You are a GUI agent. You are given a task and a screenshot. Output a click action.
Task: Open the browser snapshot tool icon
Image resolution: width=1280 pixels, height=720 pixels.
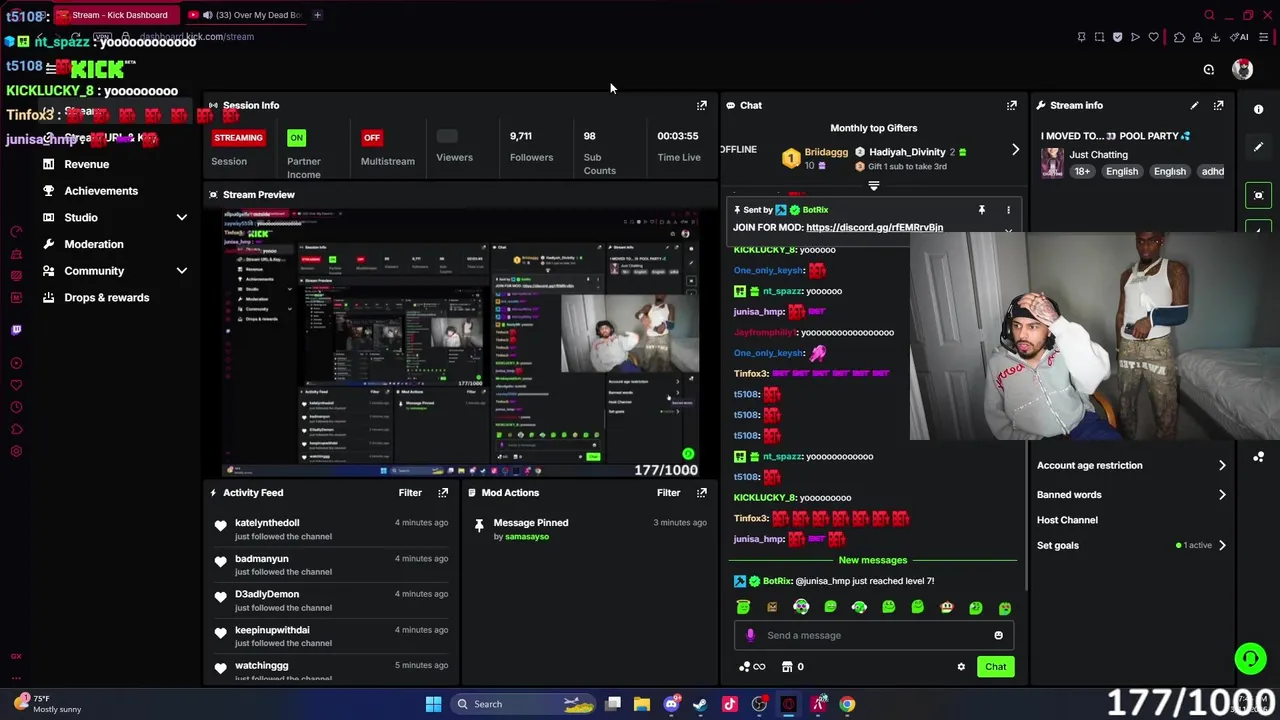1099,37
